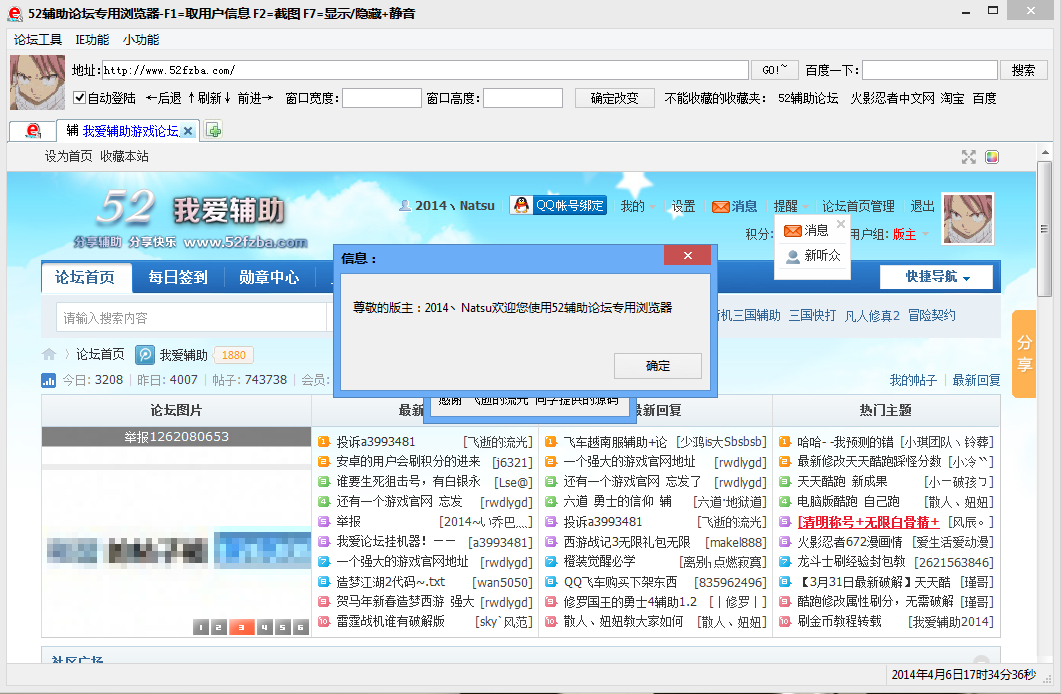Screen dimensions: 1061x694
Task: Open 我的帖子 link
Action: 913,380
